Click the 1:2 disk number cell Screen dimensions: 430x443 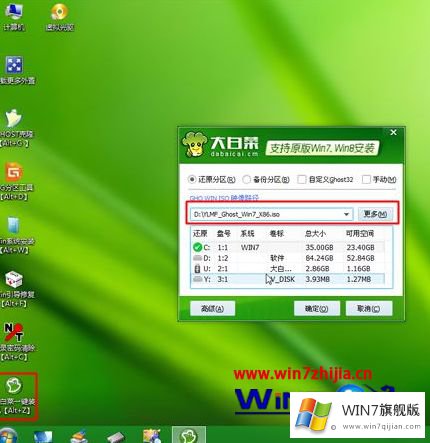(223, 258)
